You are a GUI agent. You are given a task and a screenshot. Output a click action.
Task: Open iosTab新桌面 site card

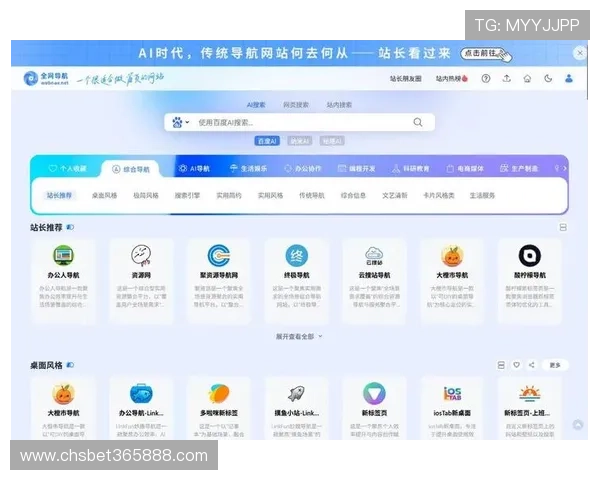pyautogui.click(x=452, y=409)
